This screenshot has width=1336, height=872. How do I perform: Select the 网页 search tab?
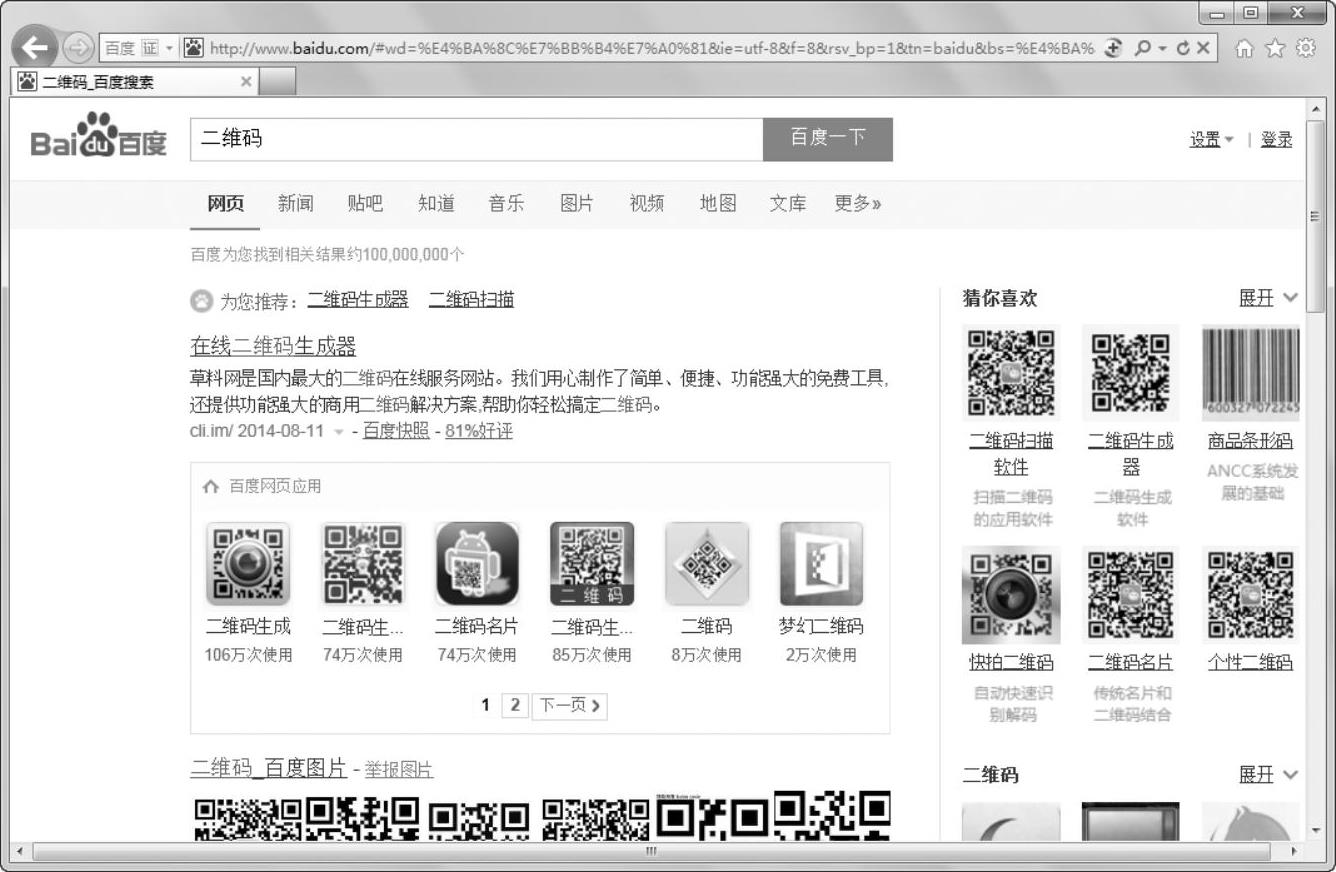[x=225, y=204]
